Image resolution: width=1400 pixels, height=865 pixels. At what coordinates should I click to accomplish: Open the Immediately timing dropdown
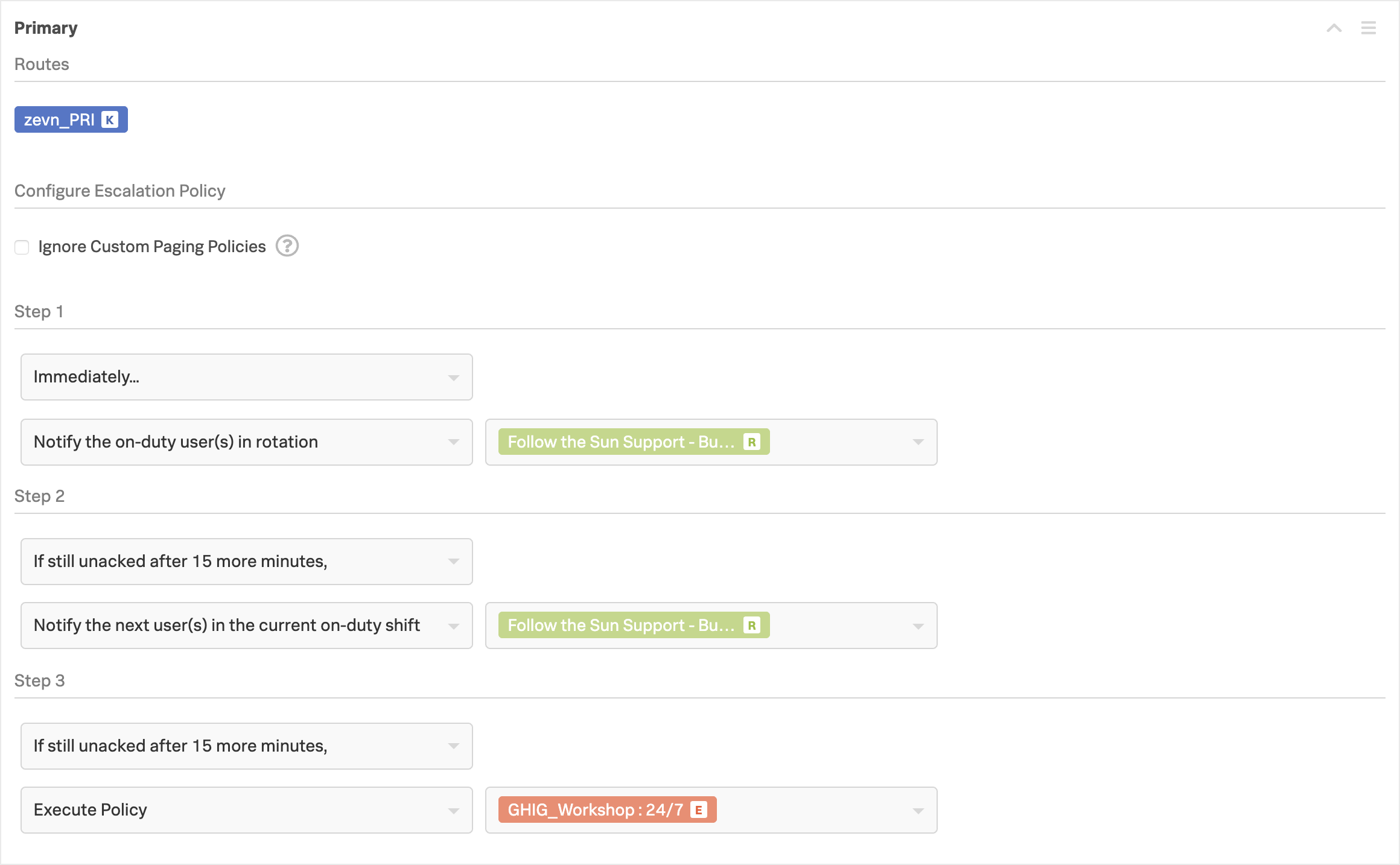coord(246,377)
